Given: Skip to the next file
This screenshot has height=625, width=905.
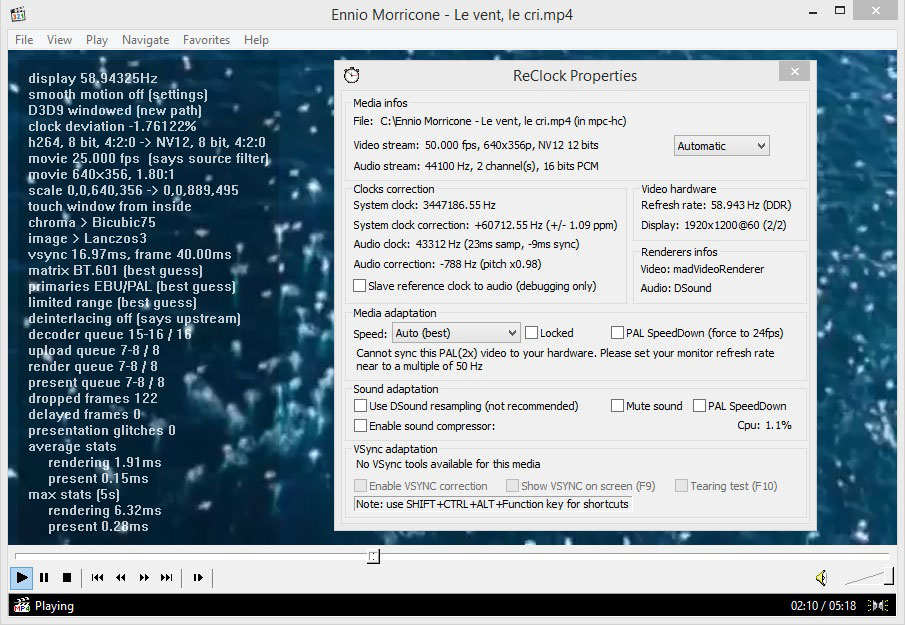Looking at the screenshot, I should click(167, 577).
